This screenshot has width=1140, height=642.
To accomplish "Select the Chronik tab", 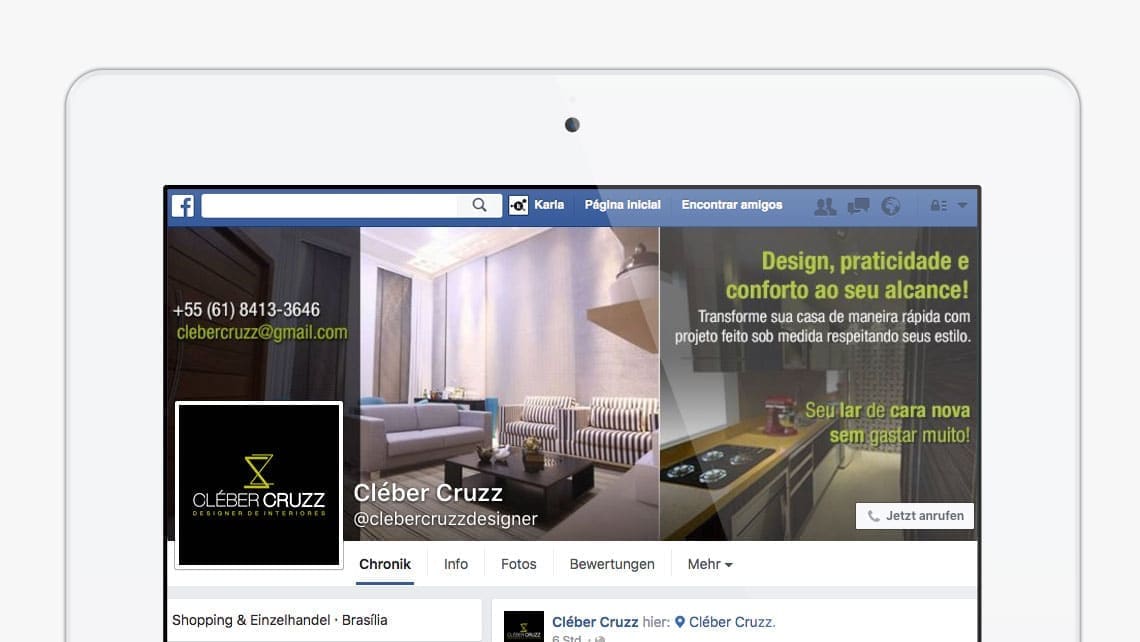I will 385,564.
